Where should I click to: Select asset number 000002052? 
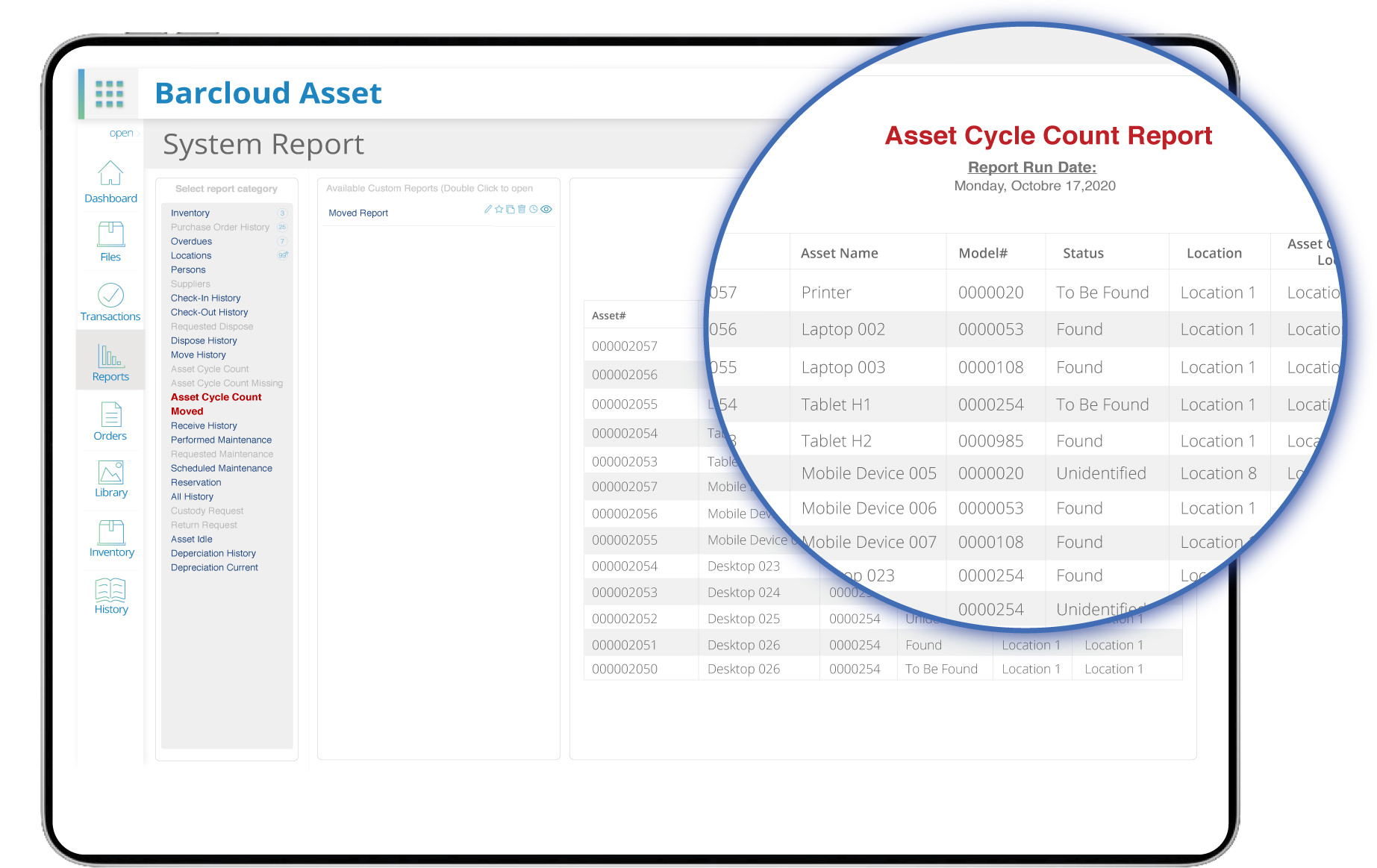(625, 619)
